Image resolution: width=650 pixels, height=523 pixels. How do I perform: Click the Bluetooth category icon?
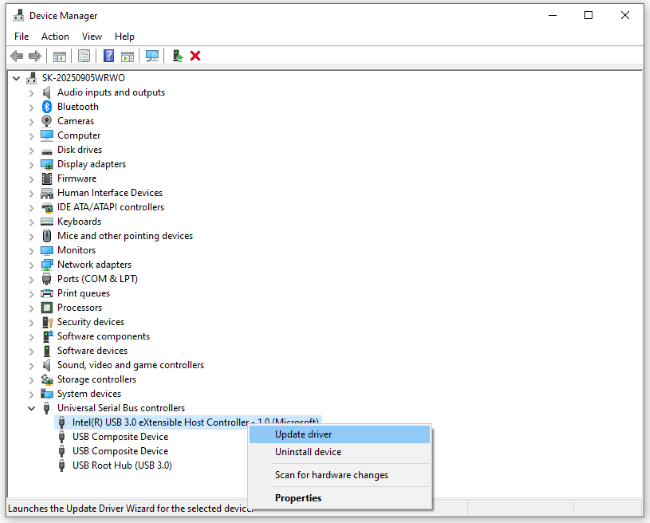47,107
